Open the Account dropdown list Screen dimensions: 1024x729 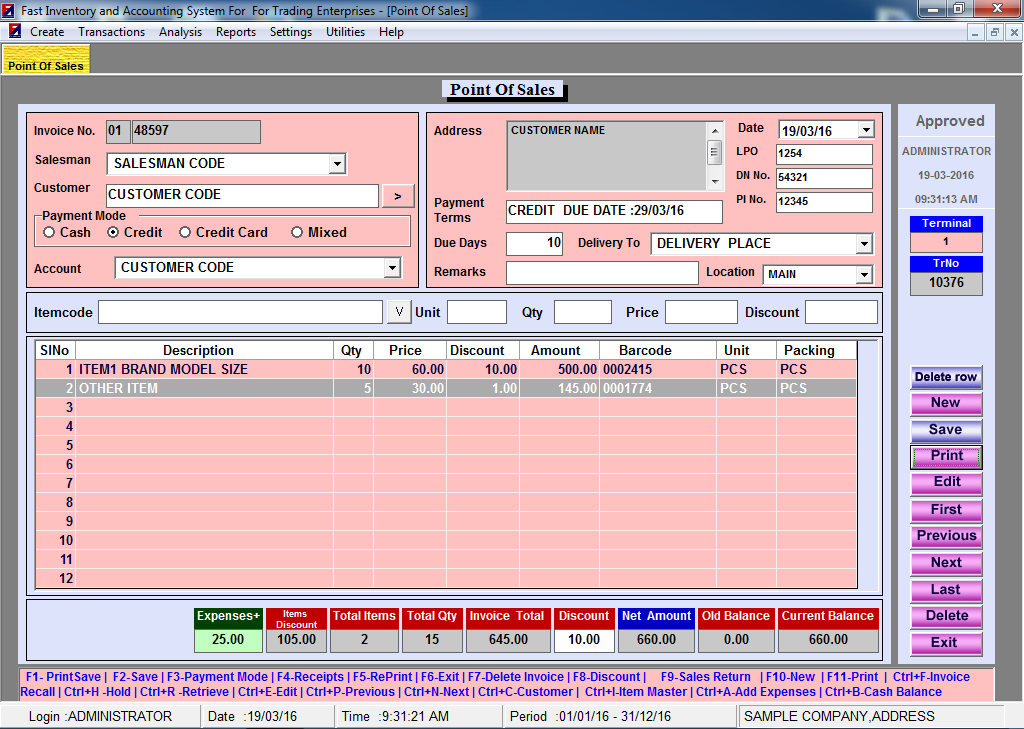point(391,268)
